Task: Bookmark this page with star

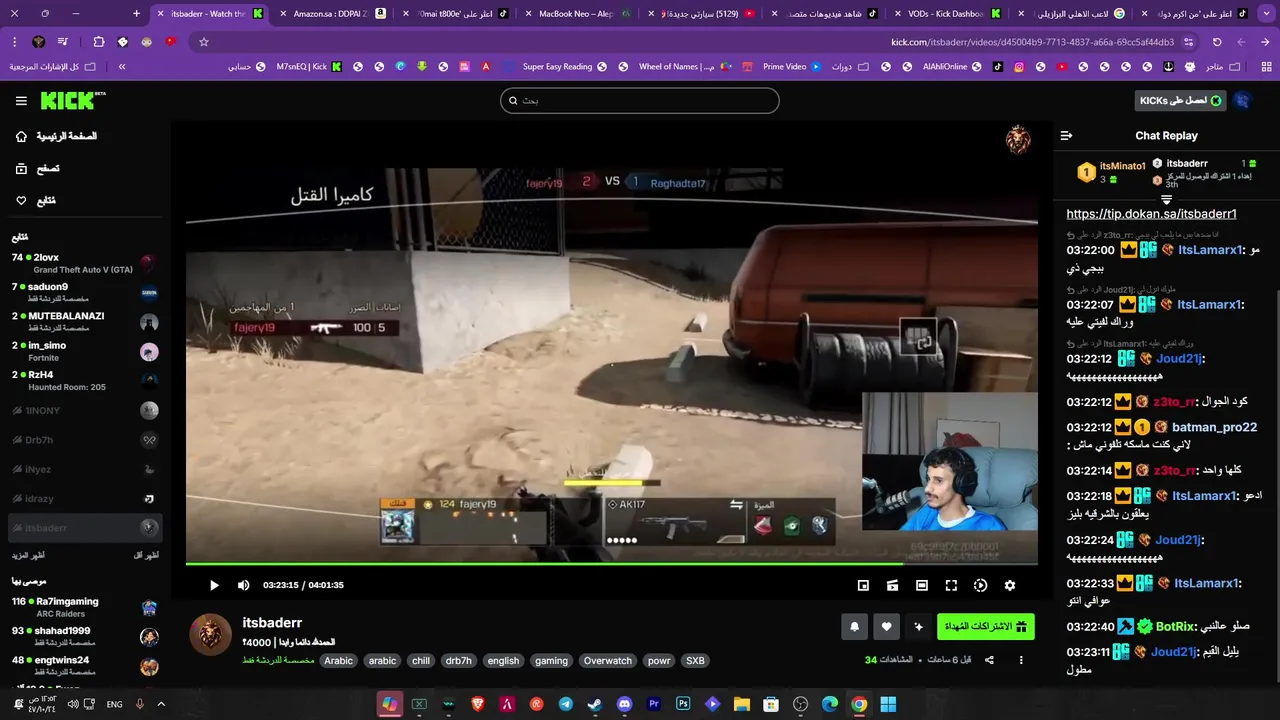Action: click(x=204, y=42)
